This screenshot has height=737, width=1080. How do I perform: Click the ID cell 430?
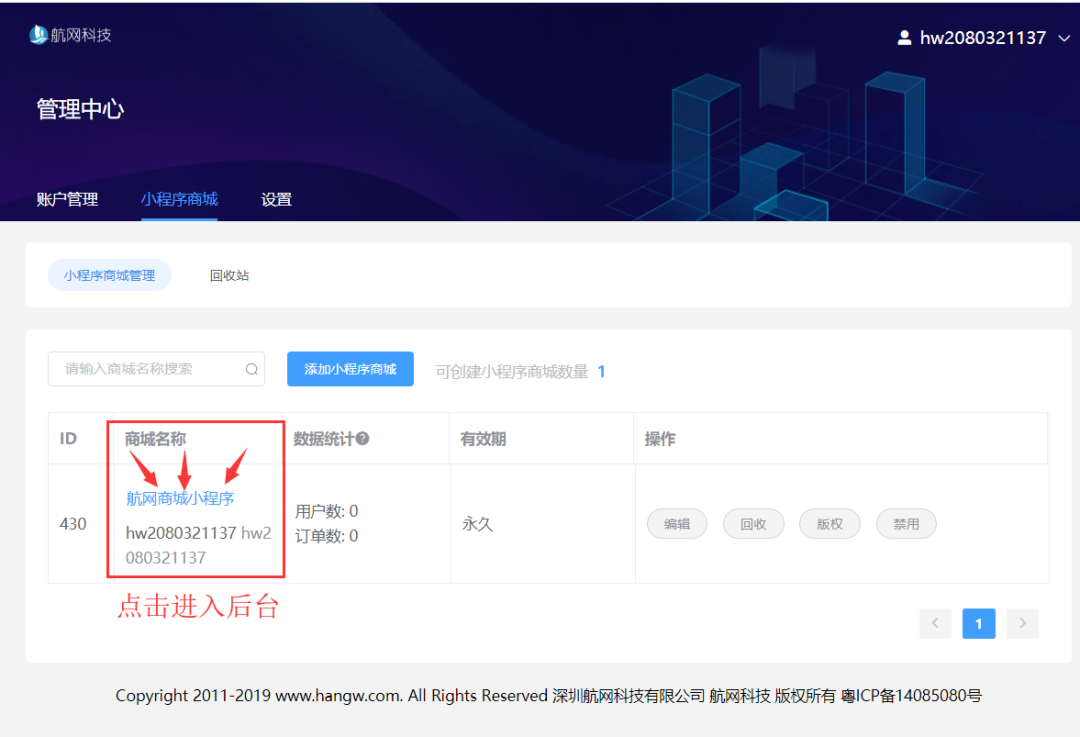[x=73, y=524]
